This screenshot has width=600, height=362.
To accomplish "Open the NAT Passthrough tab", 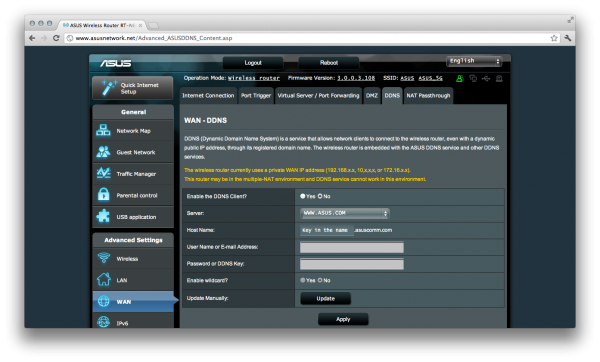I will click(428, 96).
